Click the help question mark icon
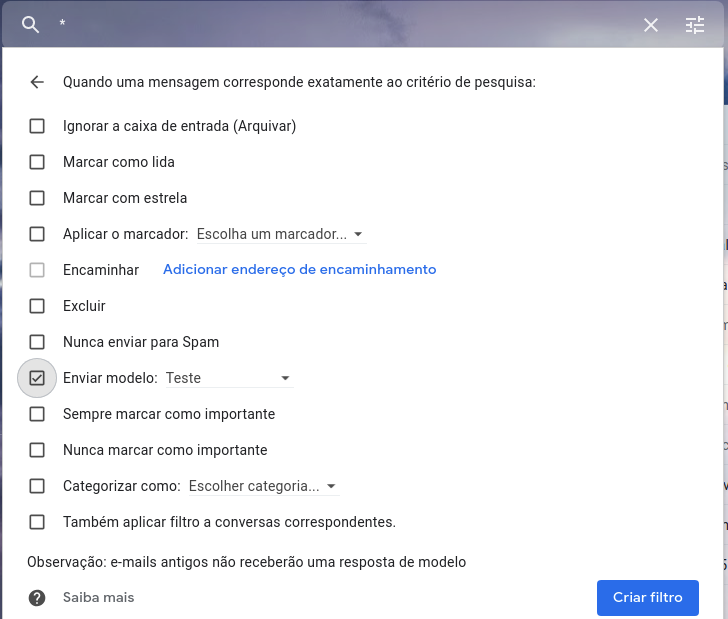Image resolution: width=728 pixels, height=619 pixels. [x=37, y=598]
